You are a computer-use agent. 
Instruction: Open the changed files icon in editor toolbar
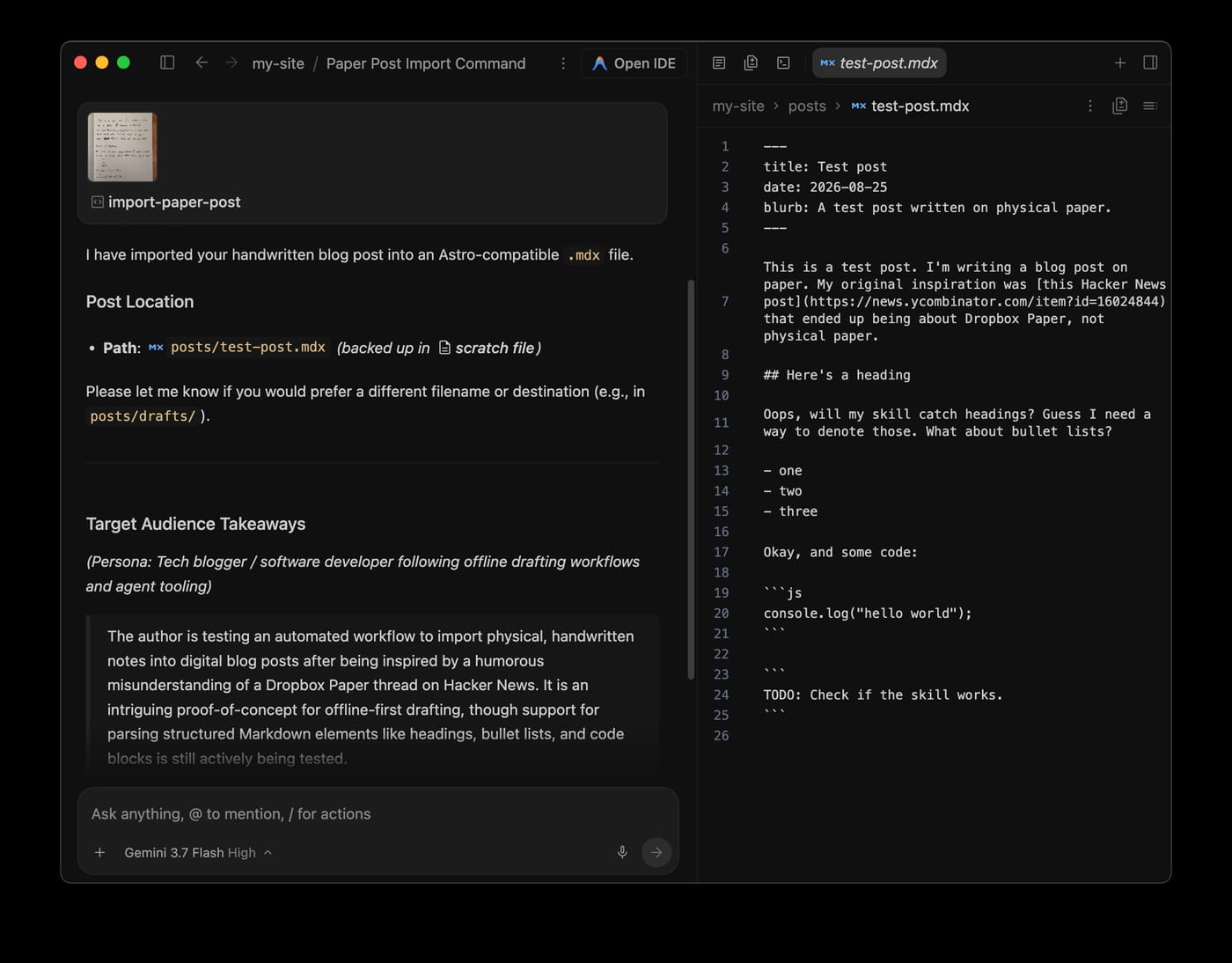point(751,62)
